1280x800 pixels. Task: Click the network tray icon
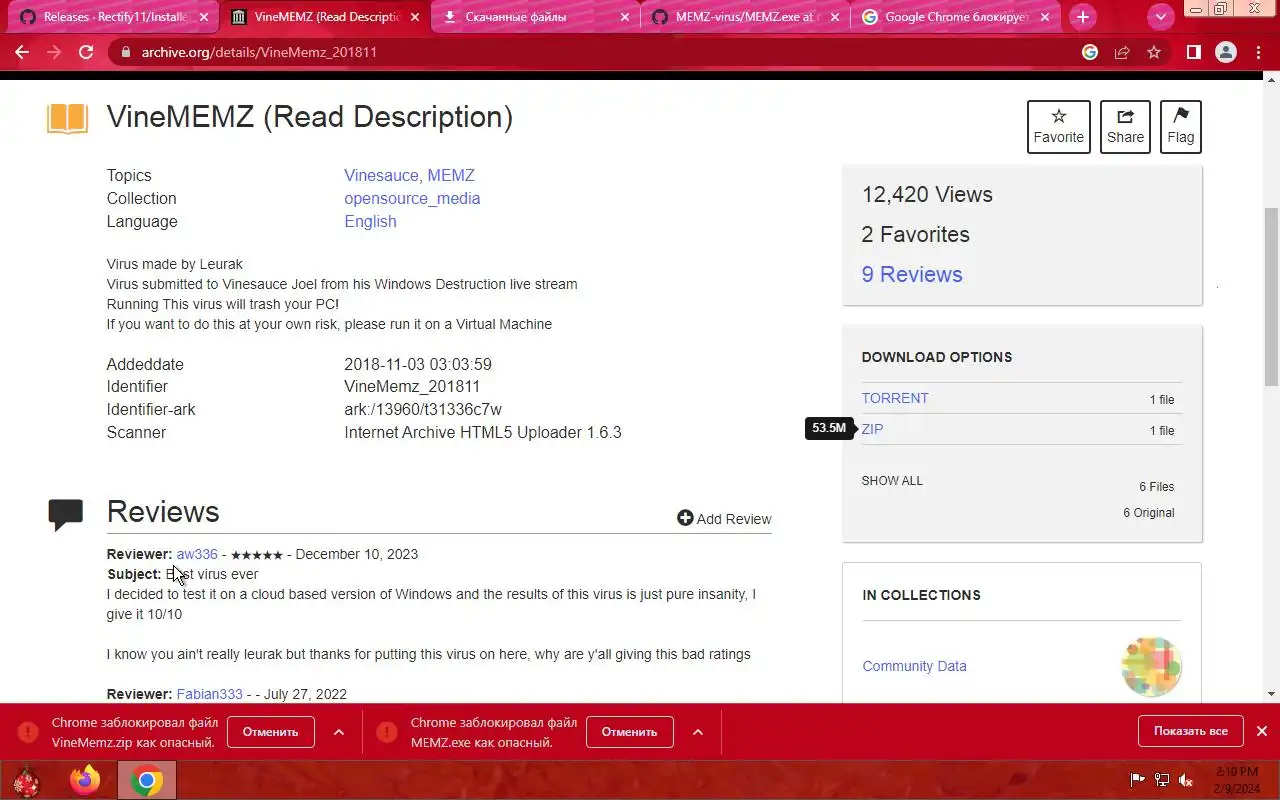1162,780
